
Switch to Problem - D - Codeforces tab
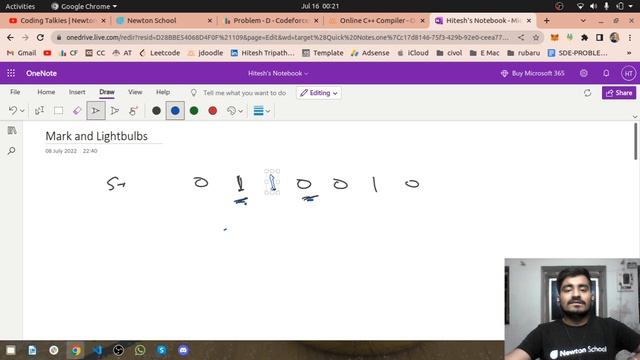(x=271, y=20)
